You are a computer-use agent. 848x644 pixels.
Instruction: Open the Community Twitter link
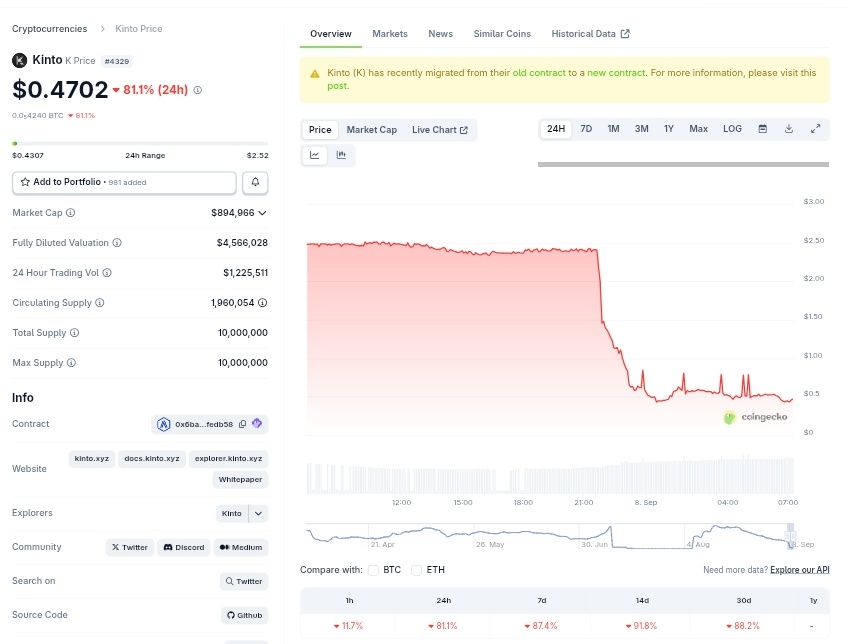[130, 548]
